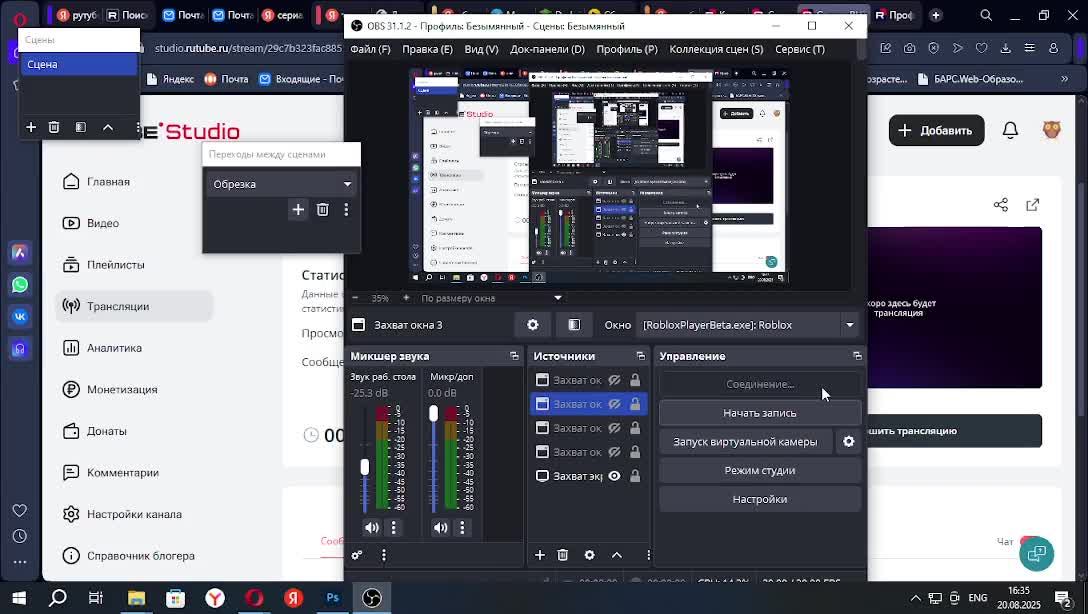Screen dimensions: 1088x614
Task: Add a new source in Источники
Action: 540,555
